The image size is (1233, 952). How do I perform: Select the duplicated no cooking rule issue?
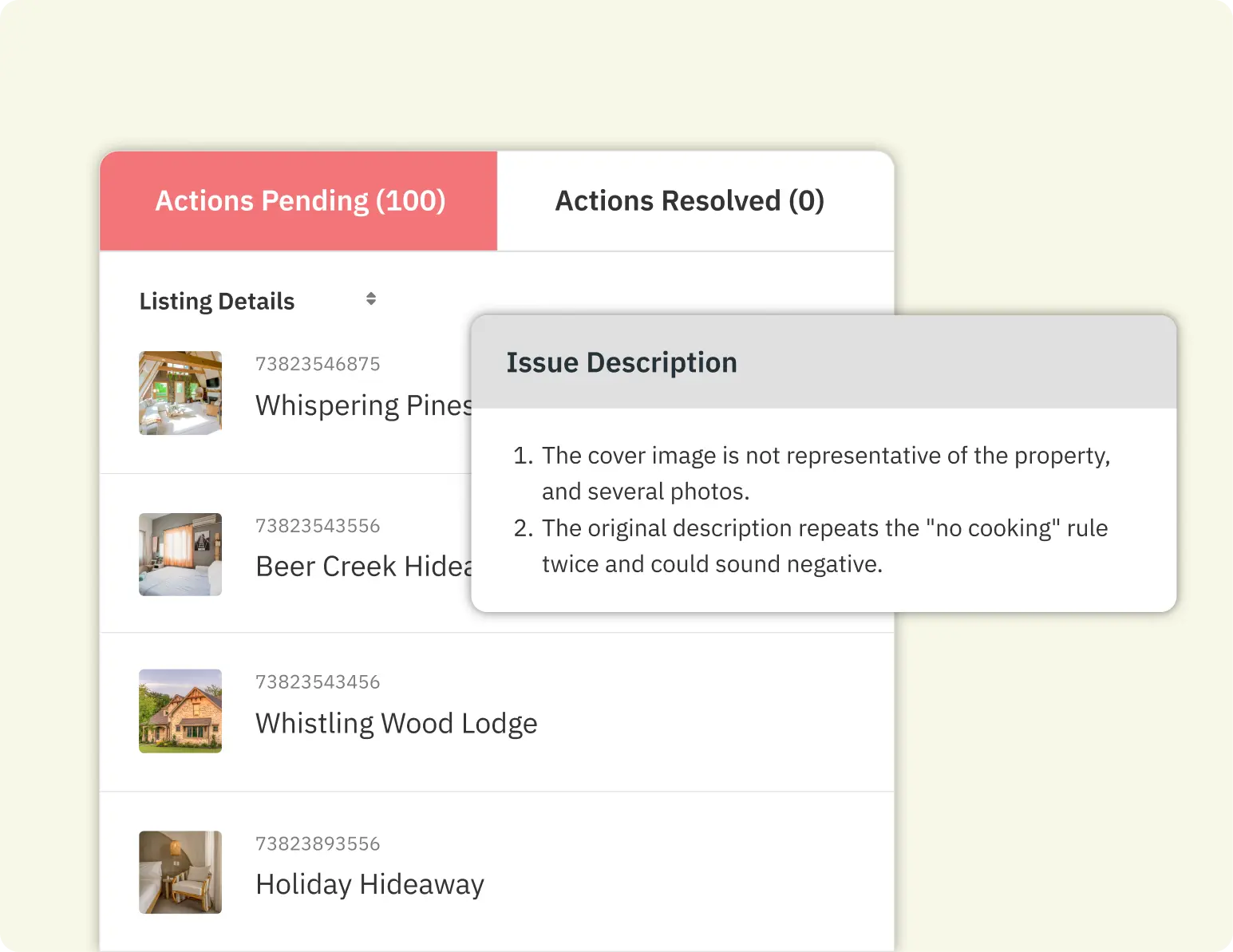point(824,545)
